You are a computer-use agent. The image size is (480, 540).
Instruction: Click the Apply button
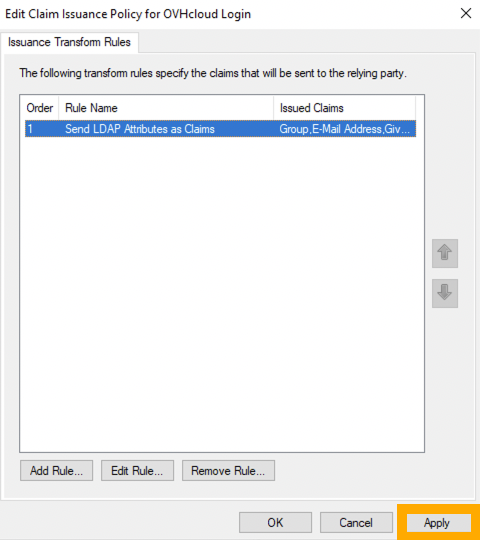pos(437,523)
